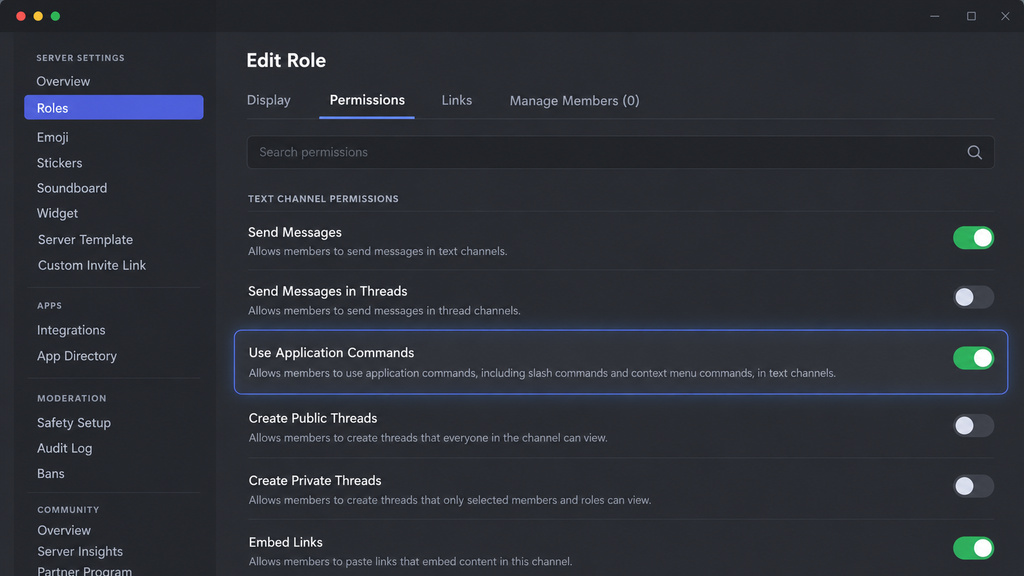View the Audit Log
The width and height of the screenshot is (1024, 576).
65,448
